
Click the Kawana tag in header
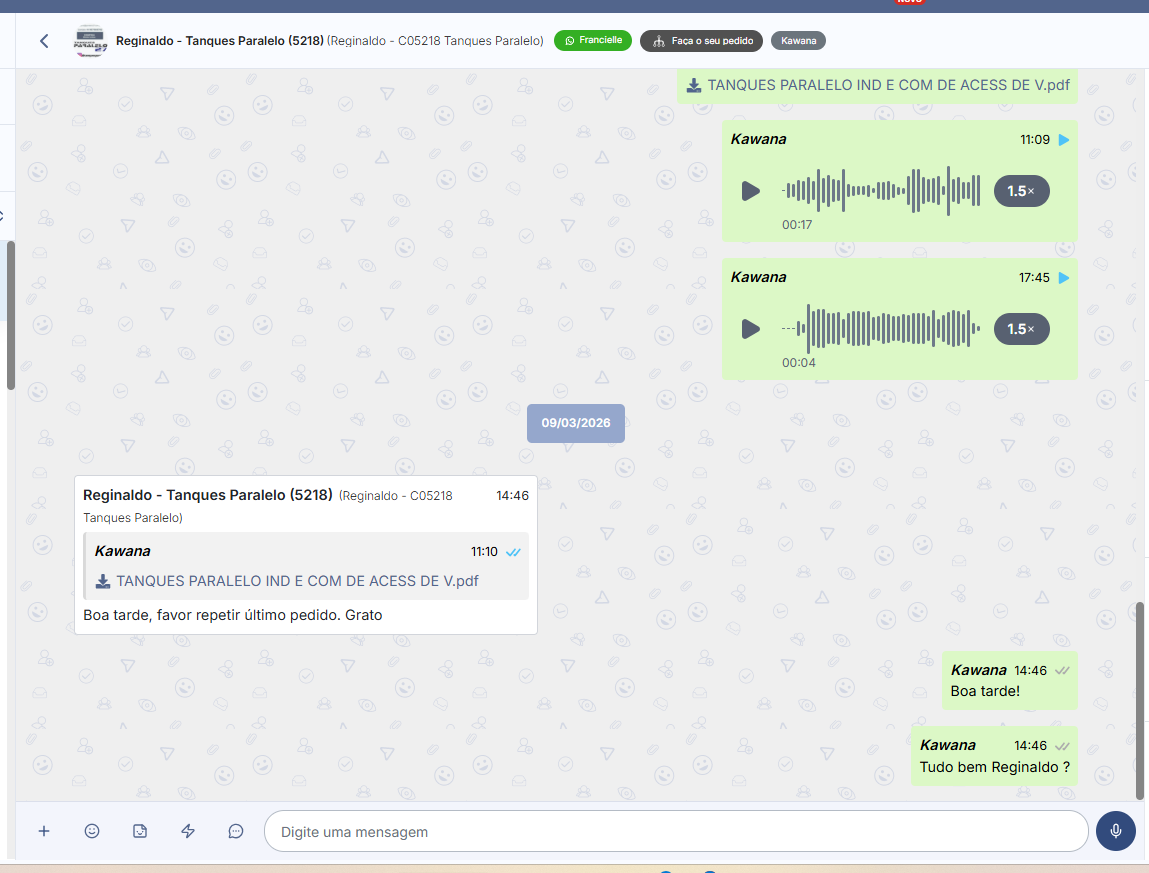pyautogui.click(x=798, y=41)
